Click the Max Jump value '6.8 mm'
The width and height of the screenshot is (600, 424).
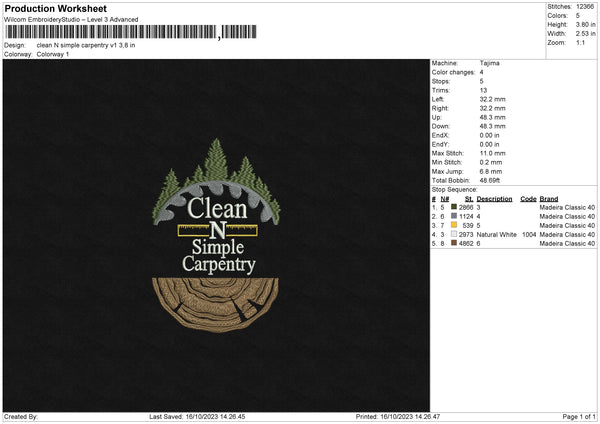491,171
